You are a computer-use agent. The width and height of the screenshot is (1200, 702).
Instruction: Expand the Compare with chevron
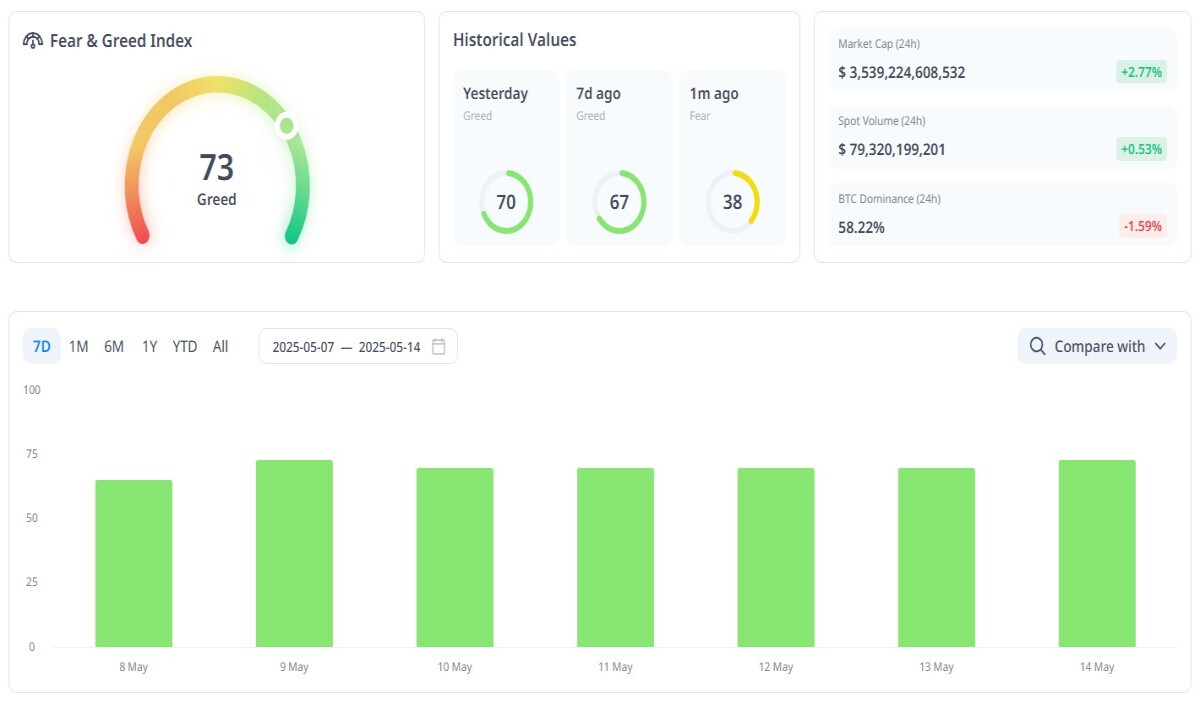[x=1160, y=346]
